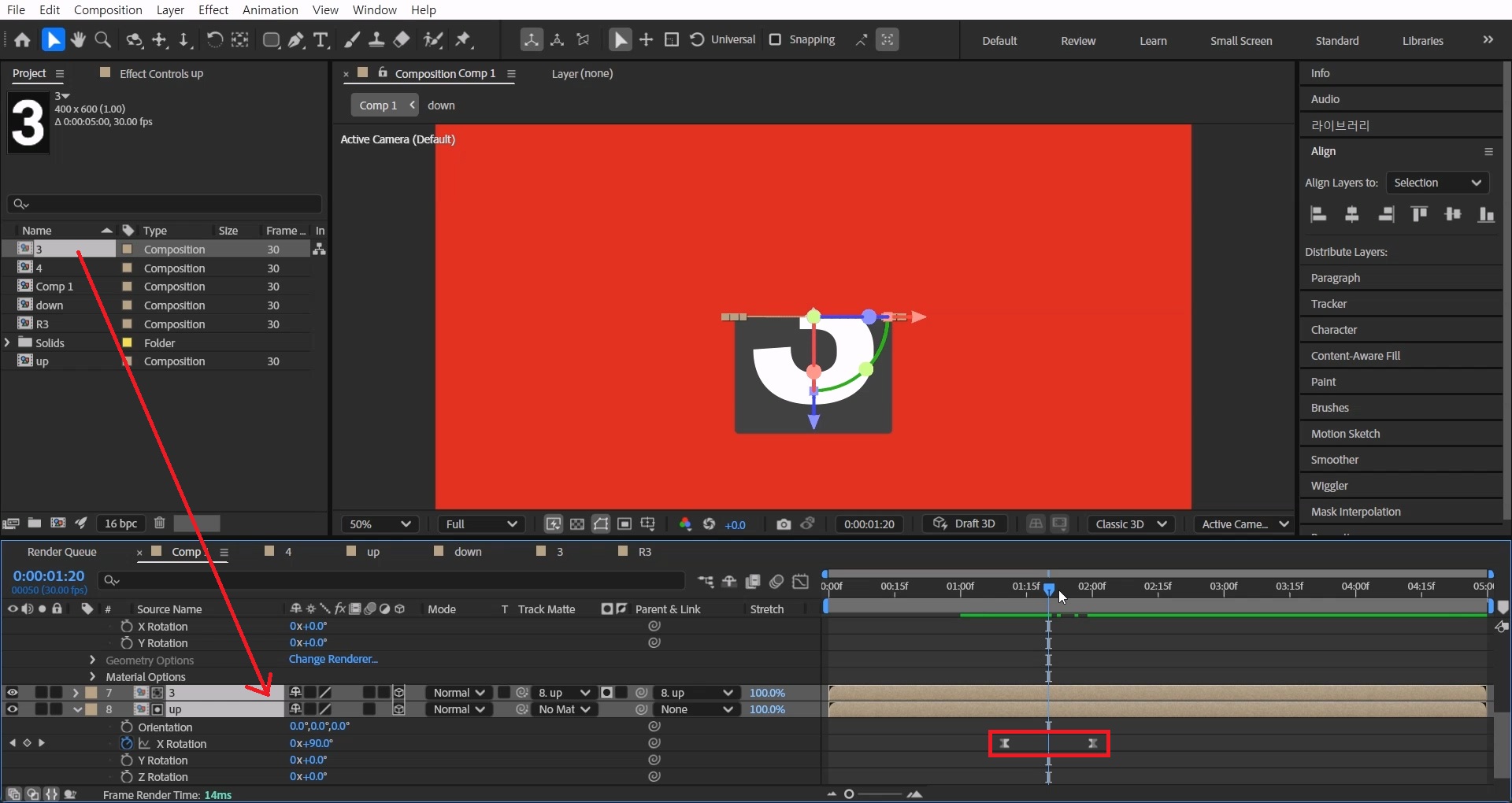The height and width of the screenshot is (803, 1512).
Task: Switch to the Learn workspace
Action: click(1153, 41)
